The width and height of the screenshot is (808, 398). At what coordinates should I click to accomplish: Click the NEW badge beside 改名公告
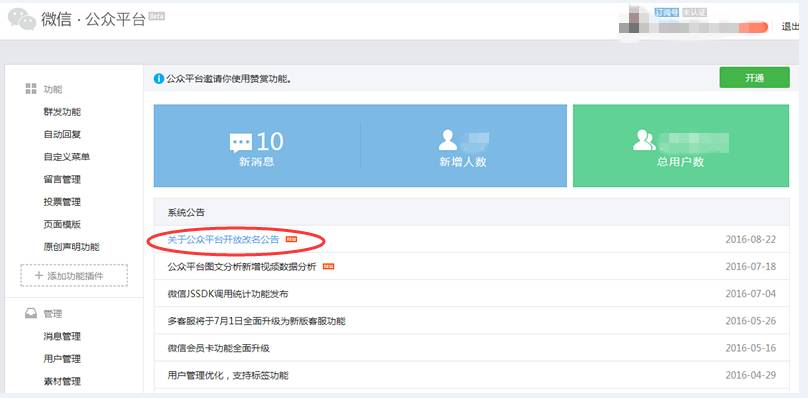point(291,239)
